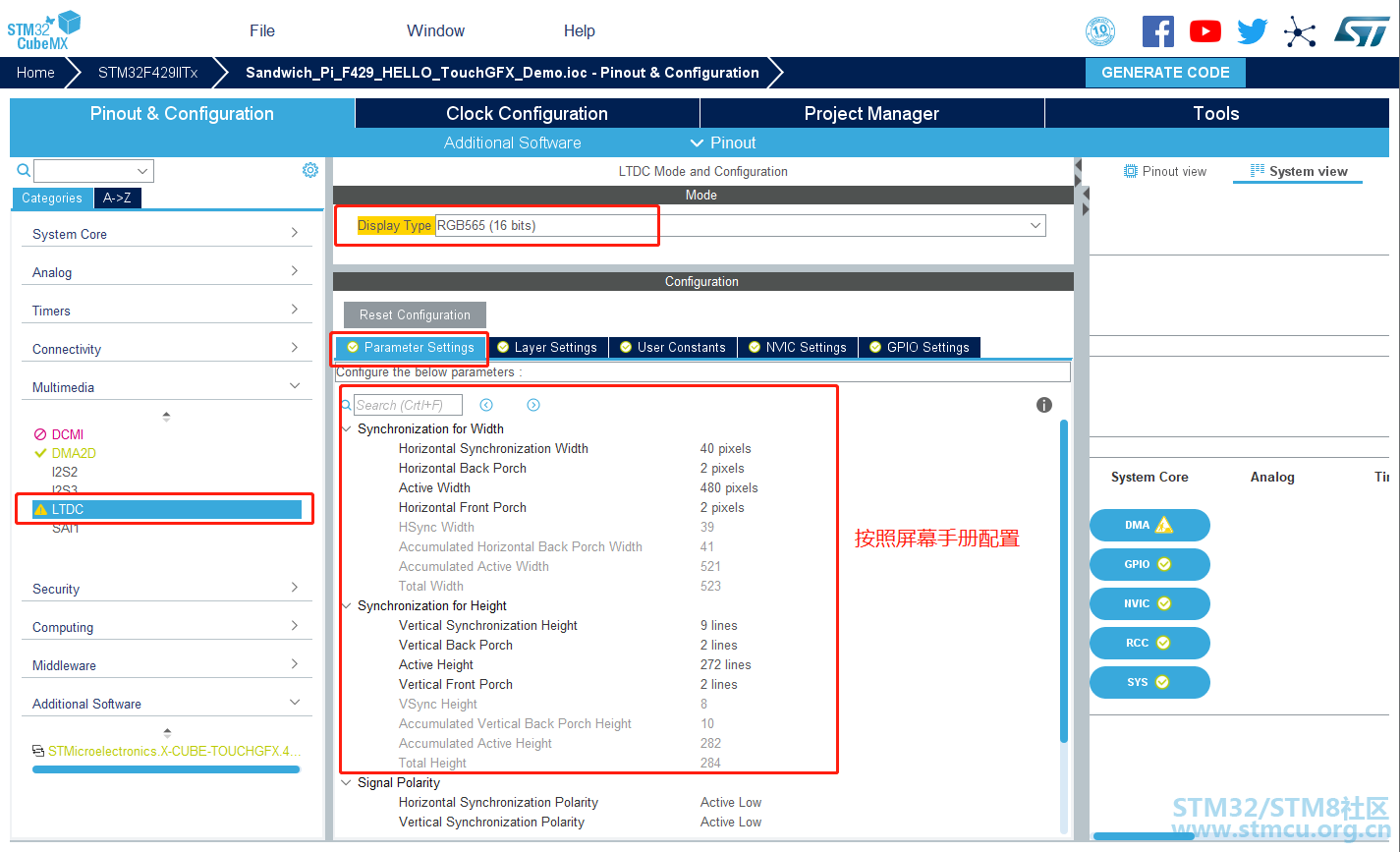Open the User Constants tab

[673, 347]
